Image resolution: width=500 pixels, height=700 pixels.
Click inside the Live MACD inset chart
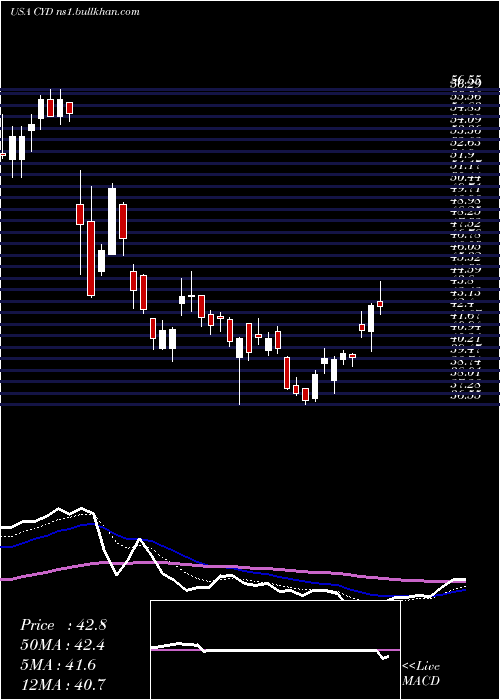(x=275, y=650)
